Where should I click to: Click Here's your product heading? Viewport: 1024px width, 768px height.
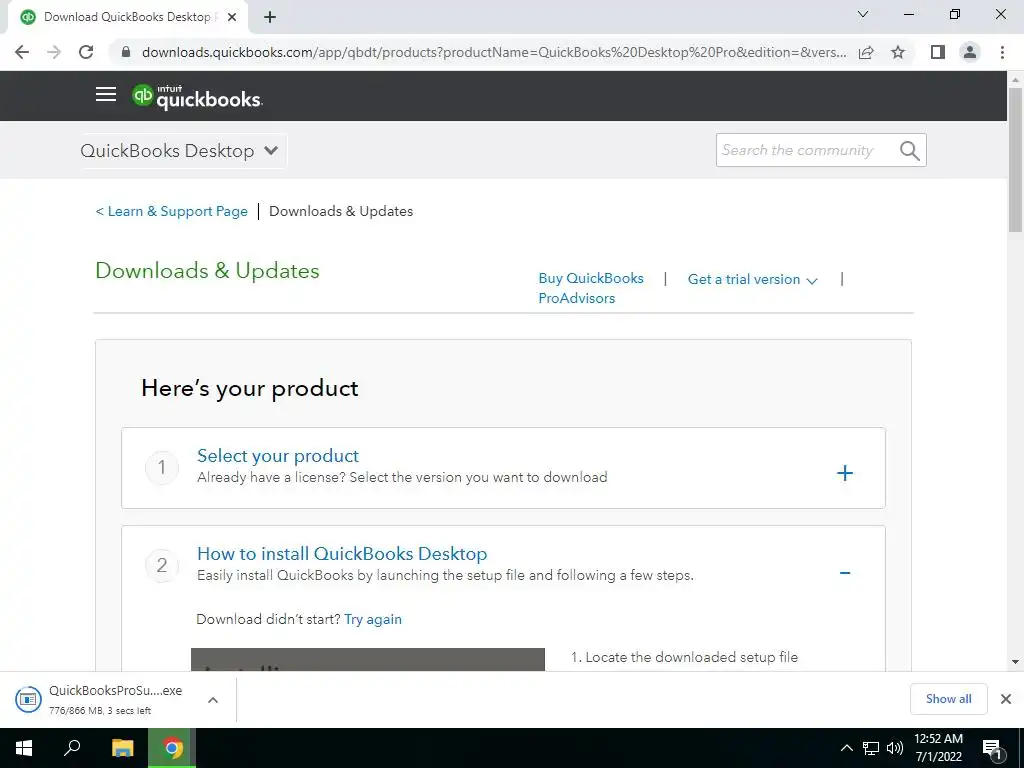249,389
